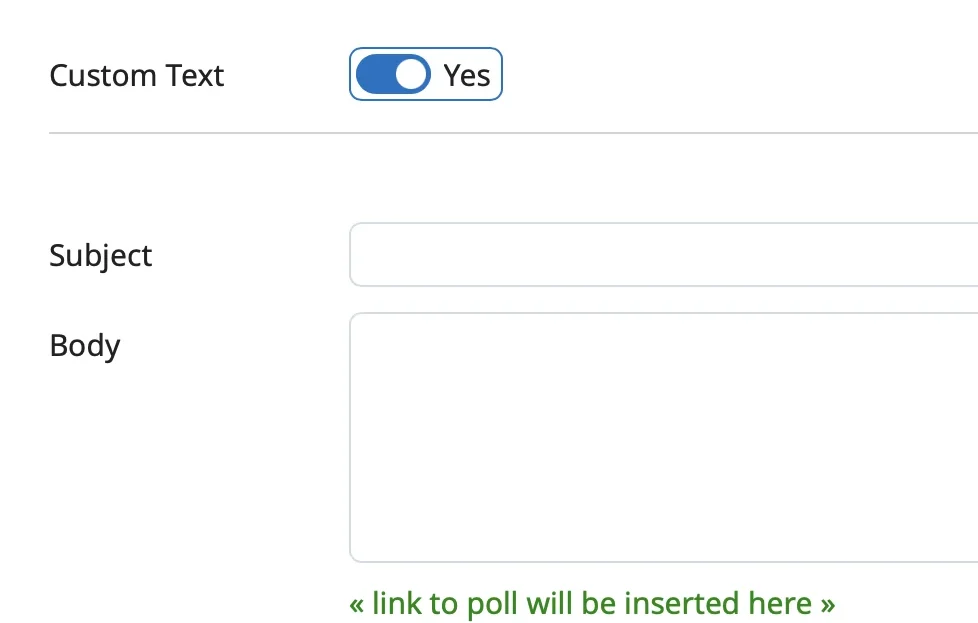This screenshot has width=978, height=623.
Task: Click the blue track of the Custom Text switch
Action: [375, 75]
